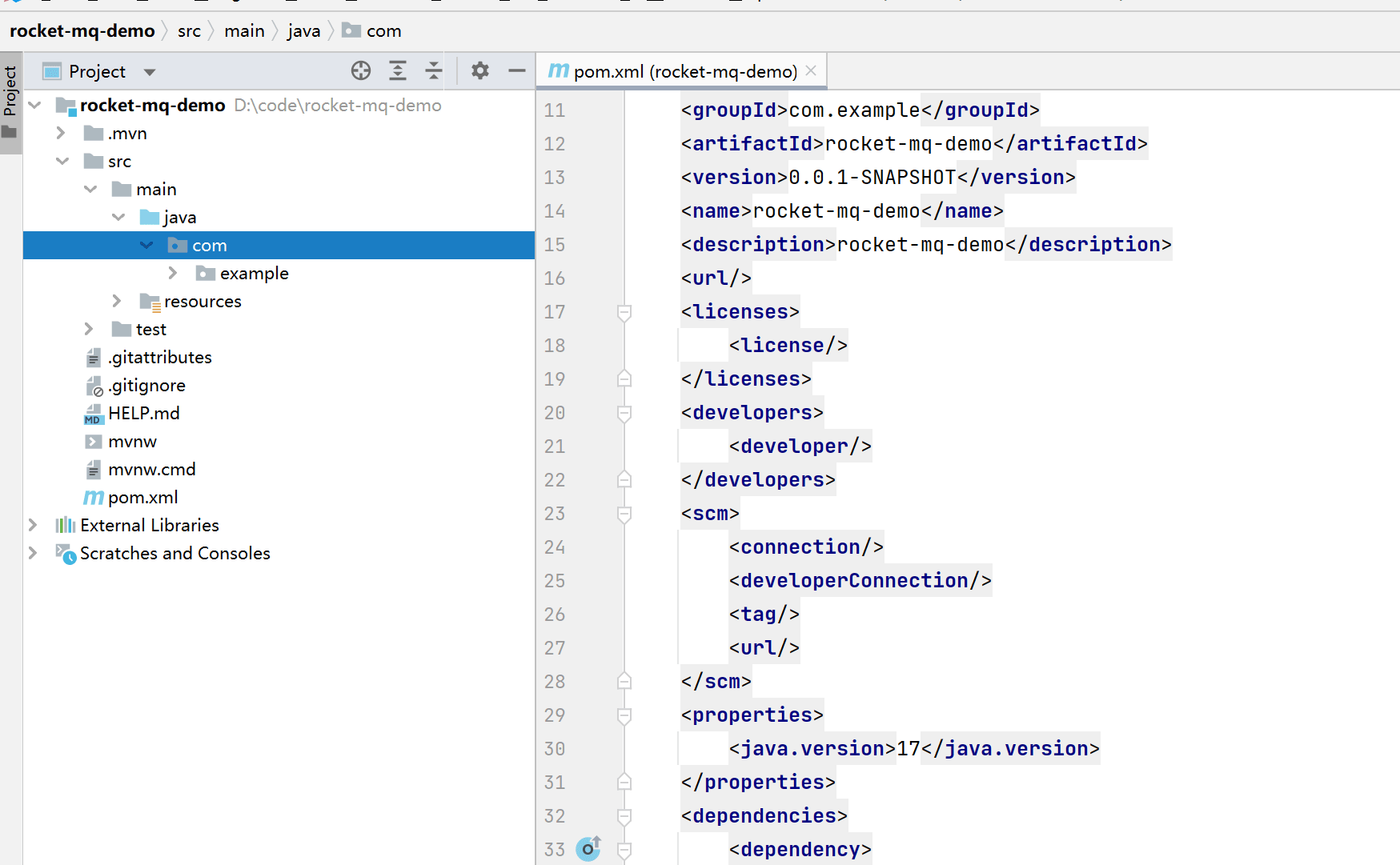Close the pom.xml editor tab
Screen dimensions: 1400x865
pyautogui.click(x=811, y=70)
